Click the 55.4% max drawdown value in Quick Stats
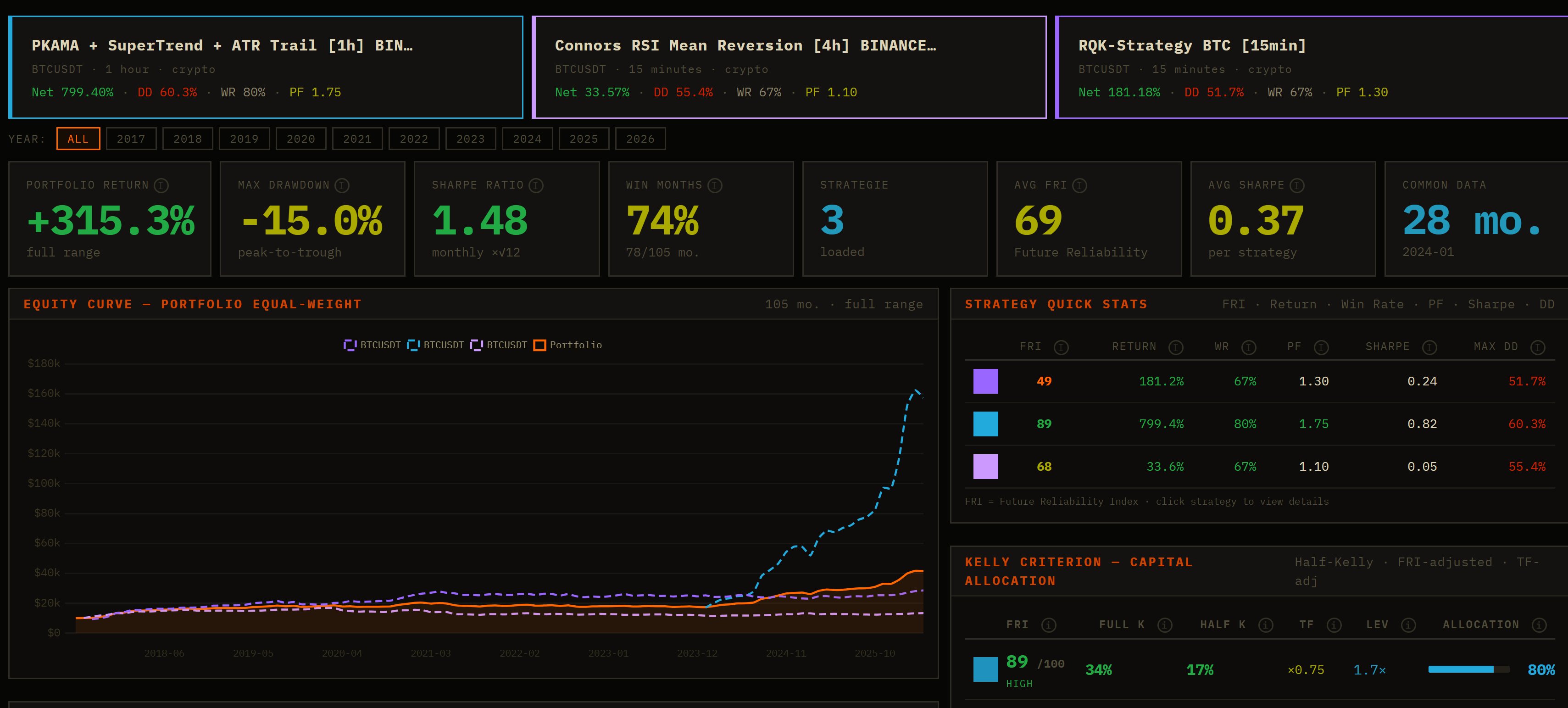The height and width of the screenshot is (708, 1568). click(x=1527, y=467)
